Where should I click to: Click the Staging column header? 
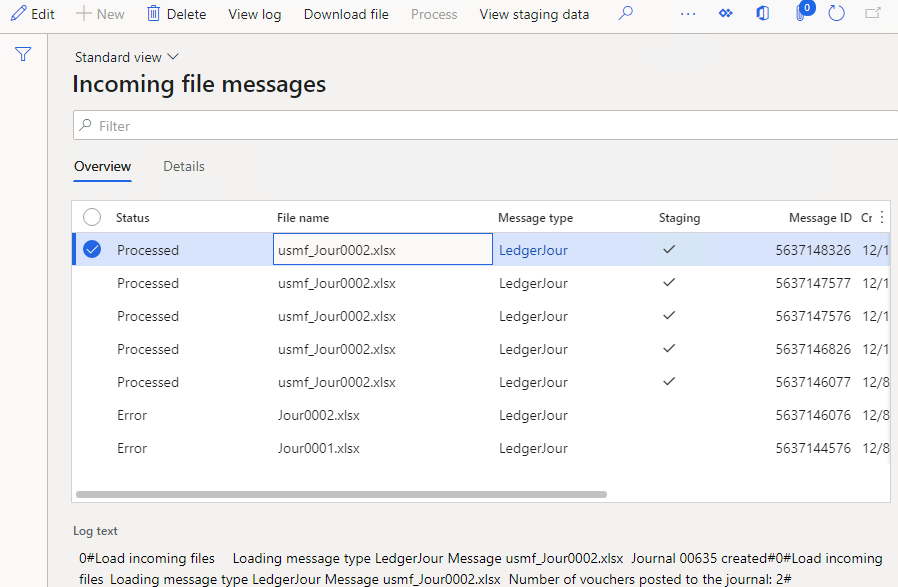click(679, 218)
